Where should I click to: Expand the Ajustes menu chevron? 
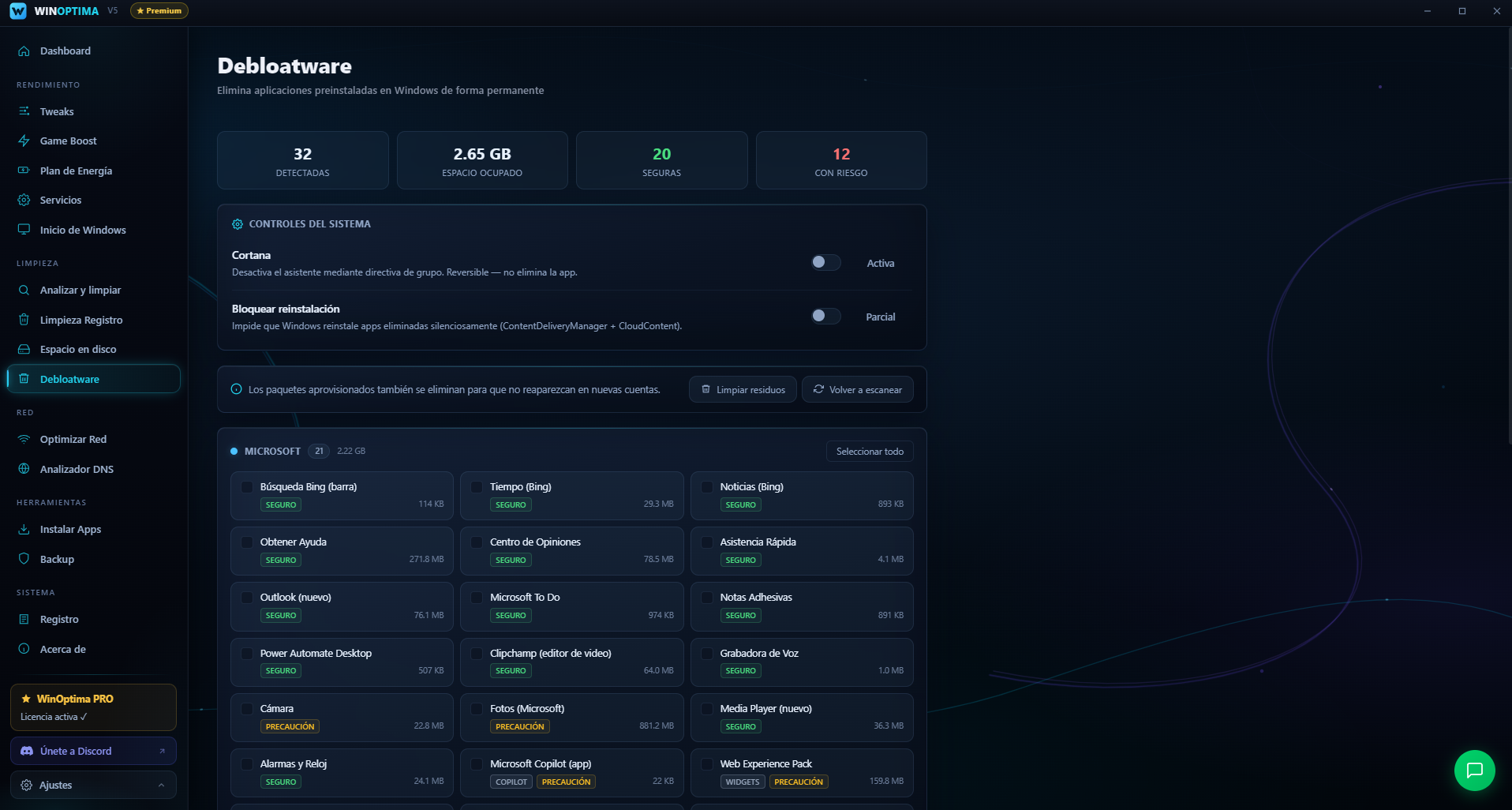(161, 785)
